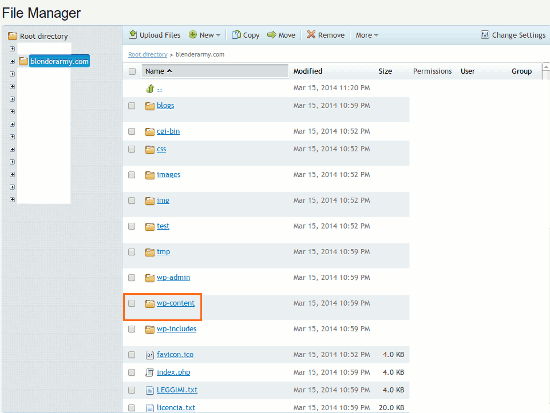Open the wp-content folder link
This screenshot has height=413, width=550.
pyautogui.click(x=175, y=303)
